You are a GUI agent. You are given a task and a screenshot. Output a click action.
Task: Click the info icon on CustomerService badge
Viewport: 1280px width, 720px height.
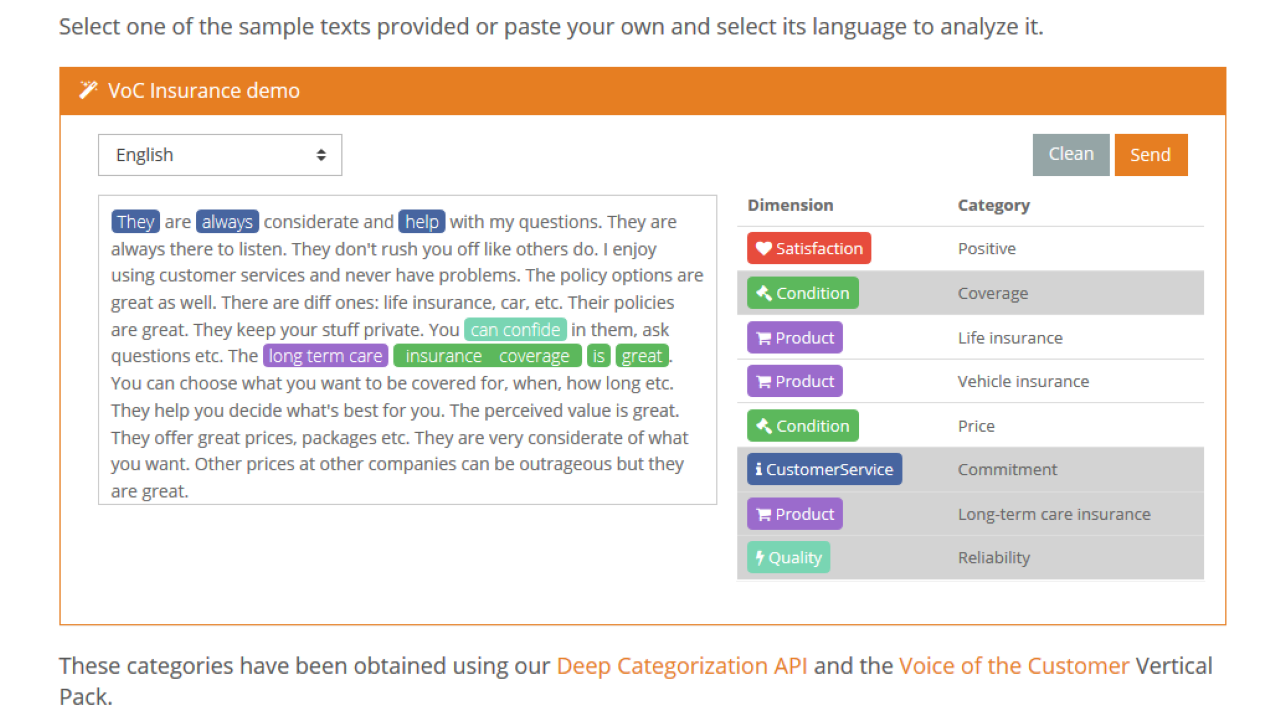click(x=759, y=470)
